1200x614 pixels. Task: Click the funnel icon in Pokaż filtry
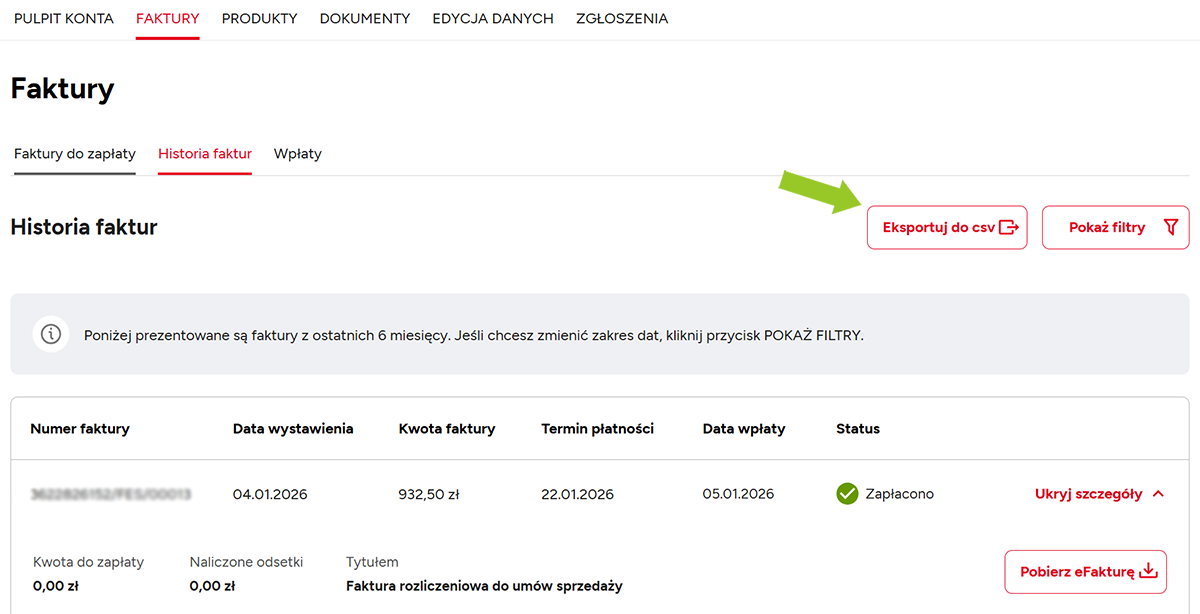click(1171, 228)
